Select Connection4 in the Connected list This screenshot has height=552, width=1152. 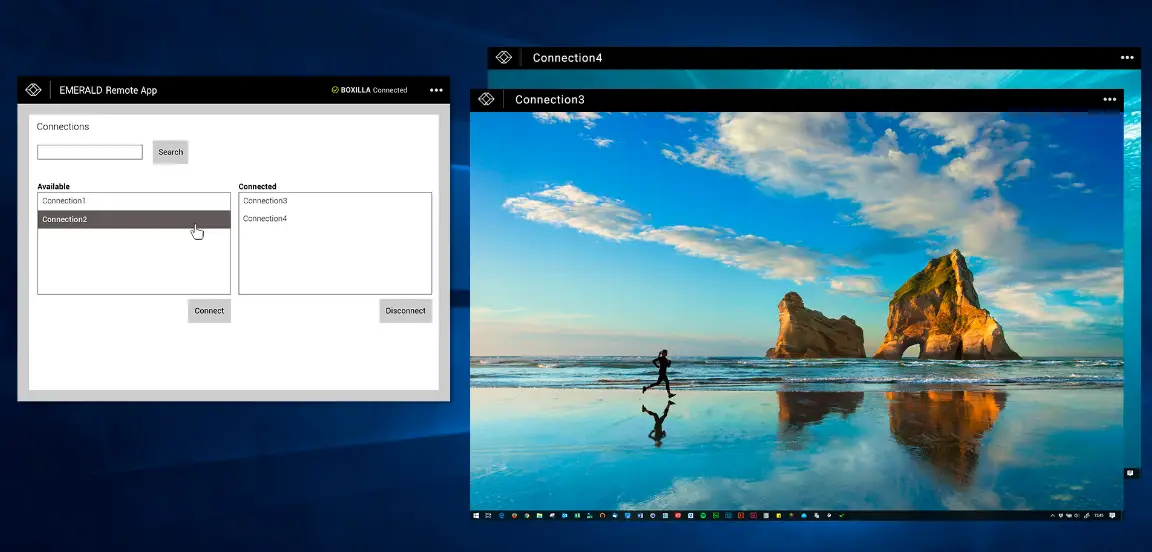[x=335, y=219]
